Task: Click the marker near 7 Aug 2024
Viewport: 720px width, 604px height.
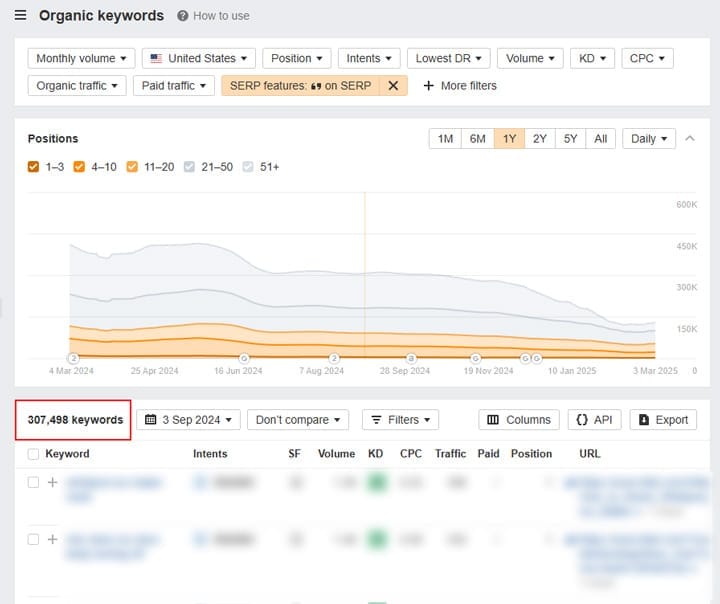Action: [x=334, y=358]
